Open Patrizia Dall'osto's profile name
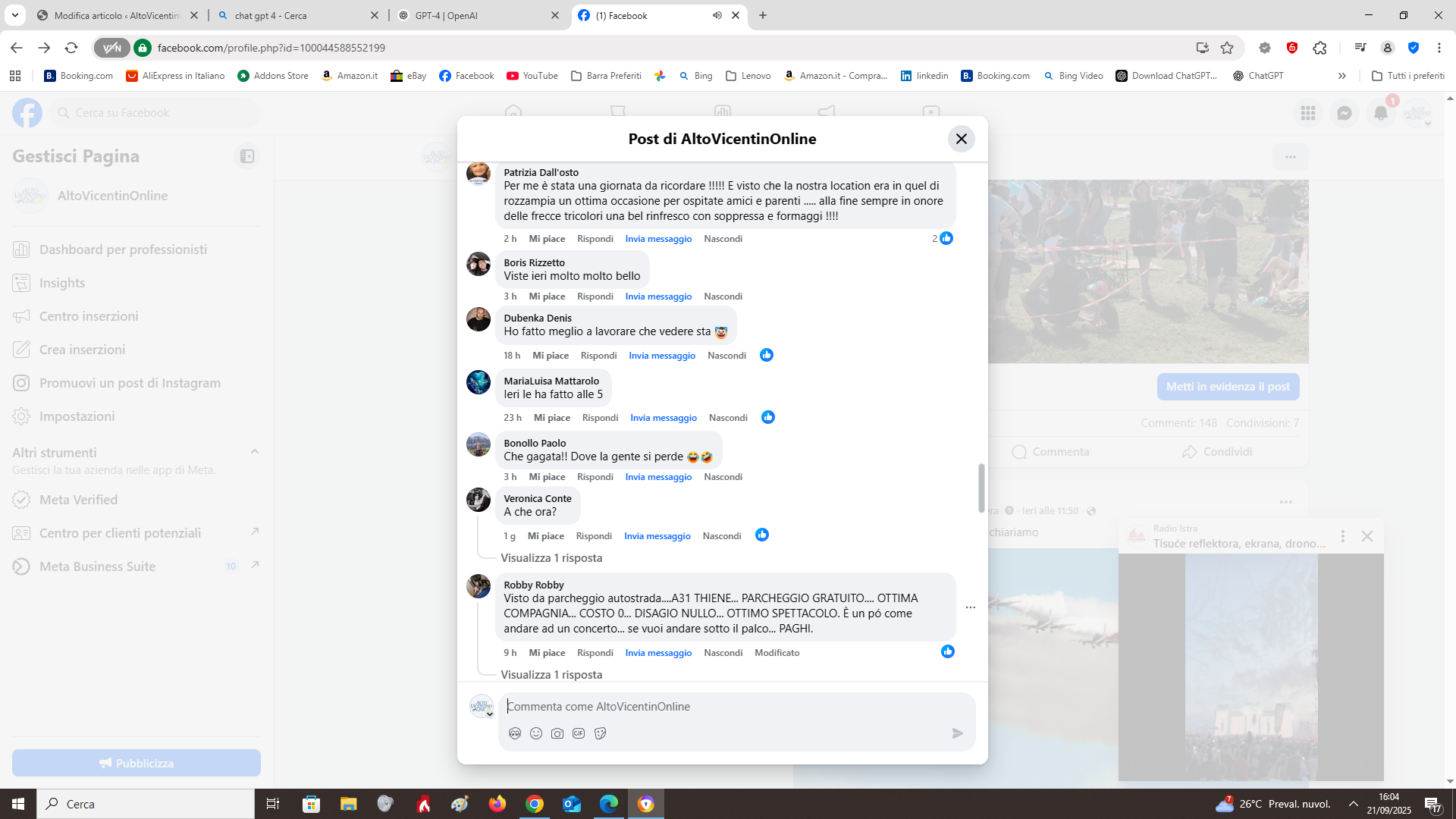Screen dimensions: 1456x819 [x=541, y=172]
